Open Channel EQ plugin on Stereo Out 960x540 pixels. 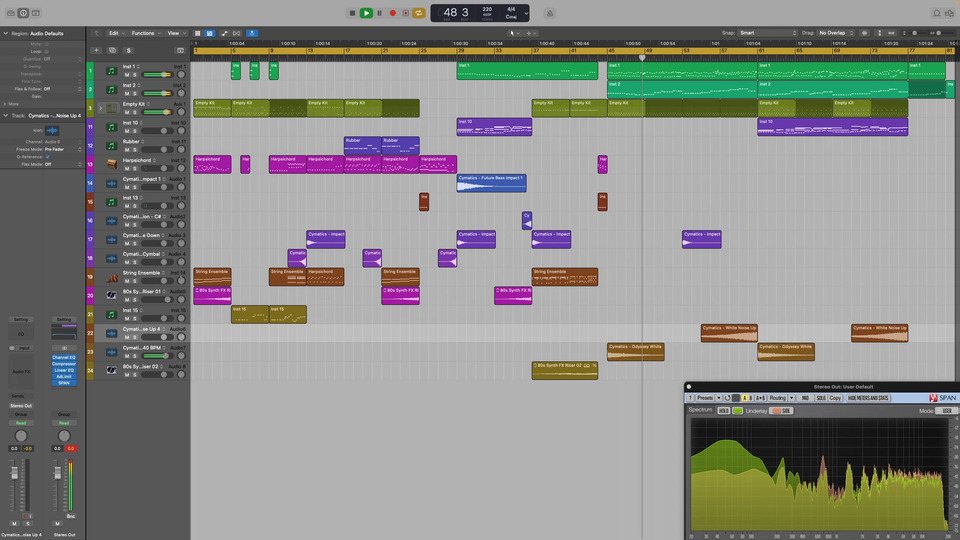64,358
